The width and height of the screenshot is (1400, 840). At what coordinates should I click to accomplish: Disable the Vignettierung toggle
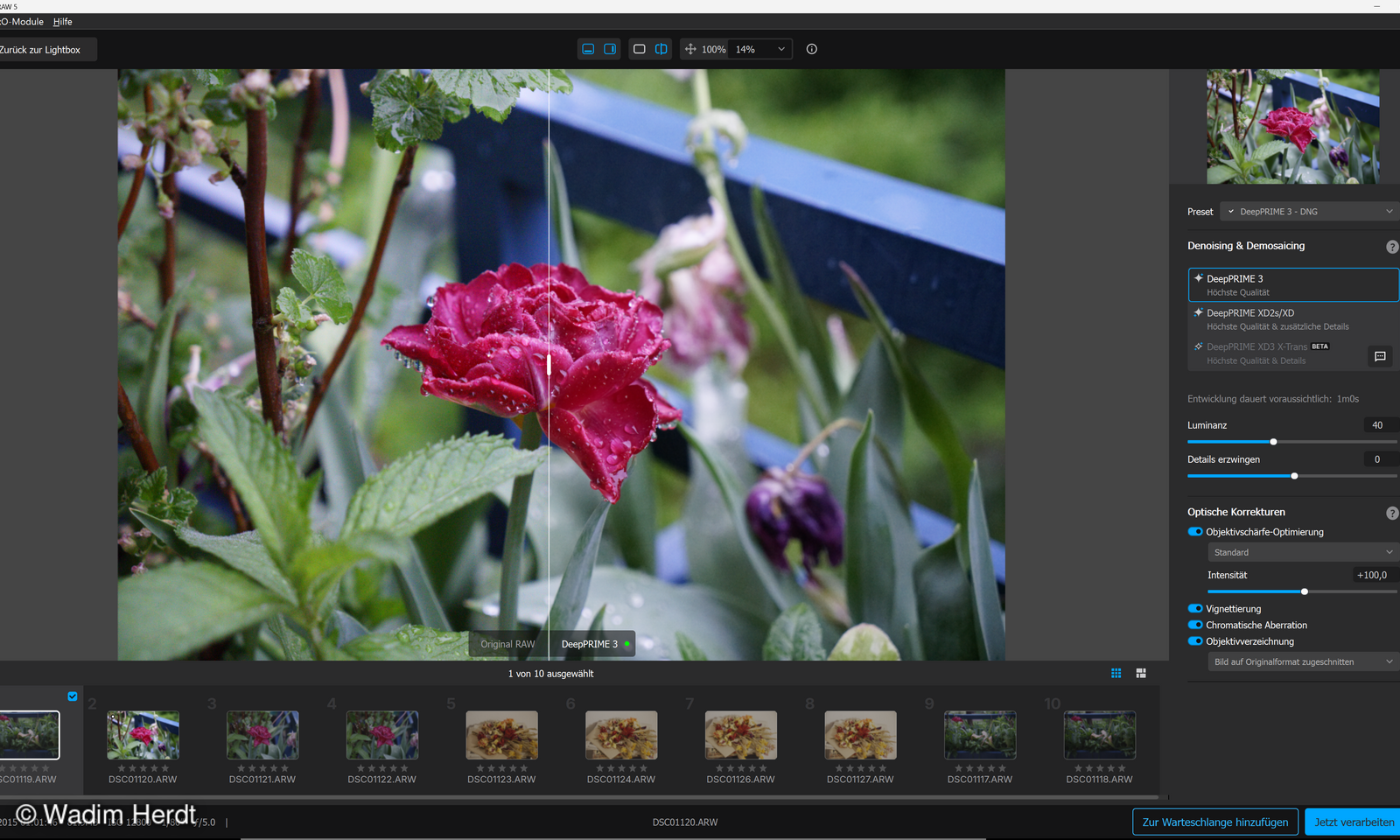pos(1194,609)
